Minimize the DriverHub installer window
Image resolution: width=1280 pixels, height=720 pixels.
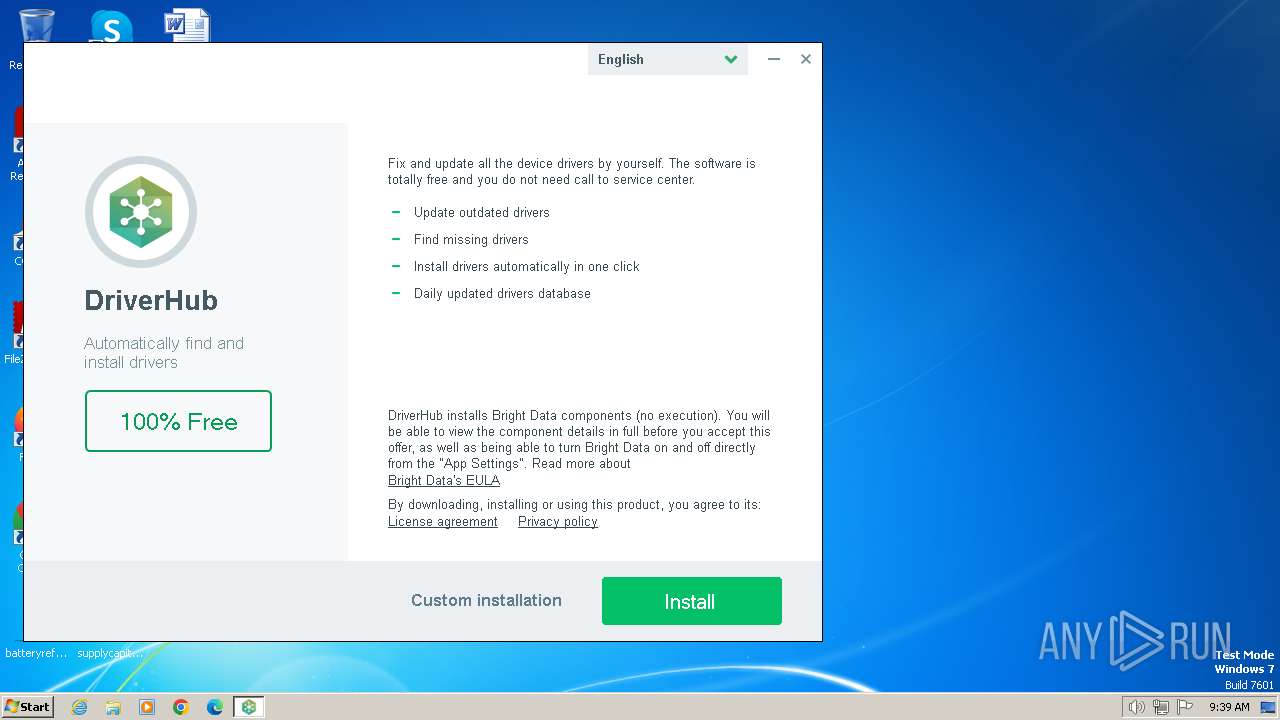click(x=773, y=59)
